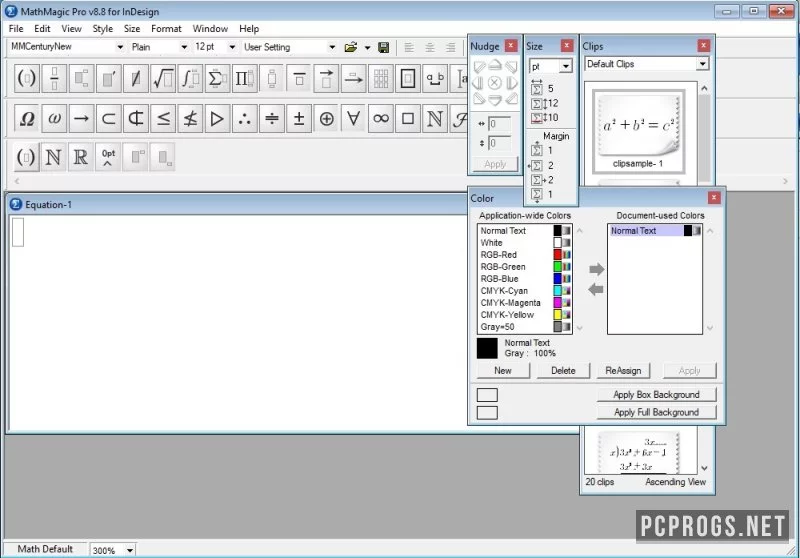Open the product template palette
This screenshot has width=800, height=558.
point(244,79)
